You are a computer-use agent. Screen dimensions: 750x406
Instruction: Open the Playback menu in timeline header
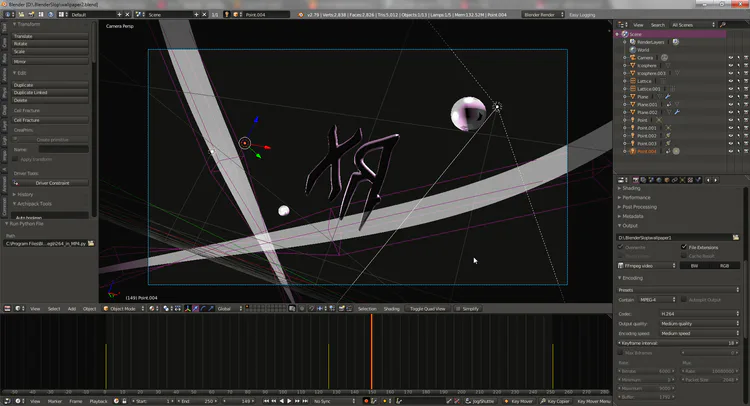pyautogui.click(x=99, y=401)
